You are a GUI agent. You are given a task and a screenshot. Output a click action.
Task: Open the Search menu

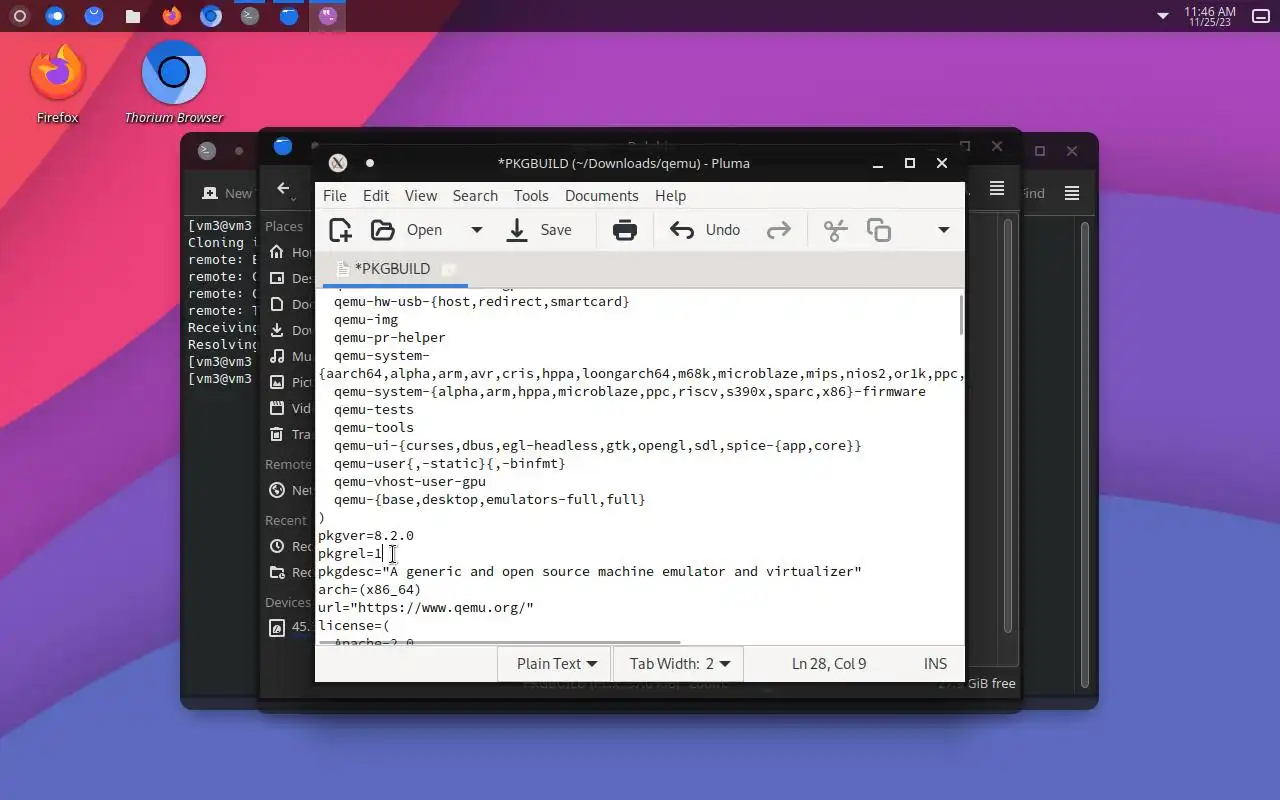tap(475, 195)
